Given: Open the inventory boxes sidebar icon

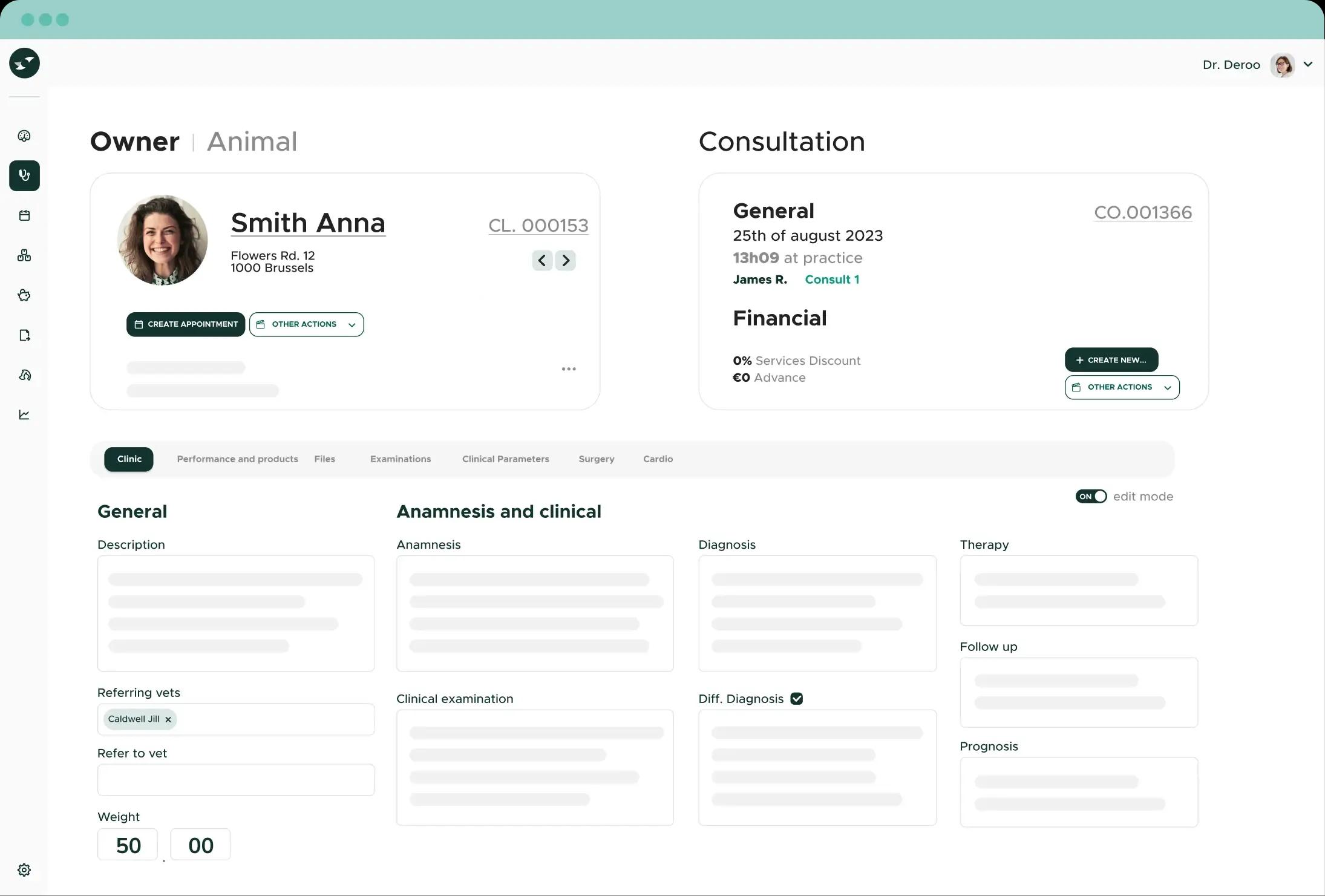Looking at the screenshot, I should (x=24, y=255).
